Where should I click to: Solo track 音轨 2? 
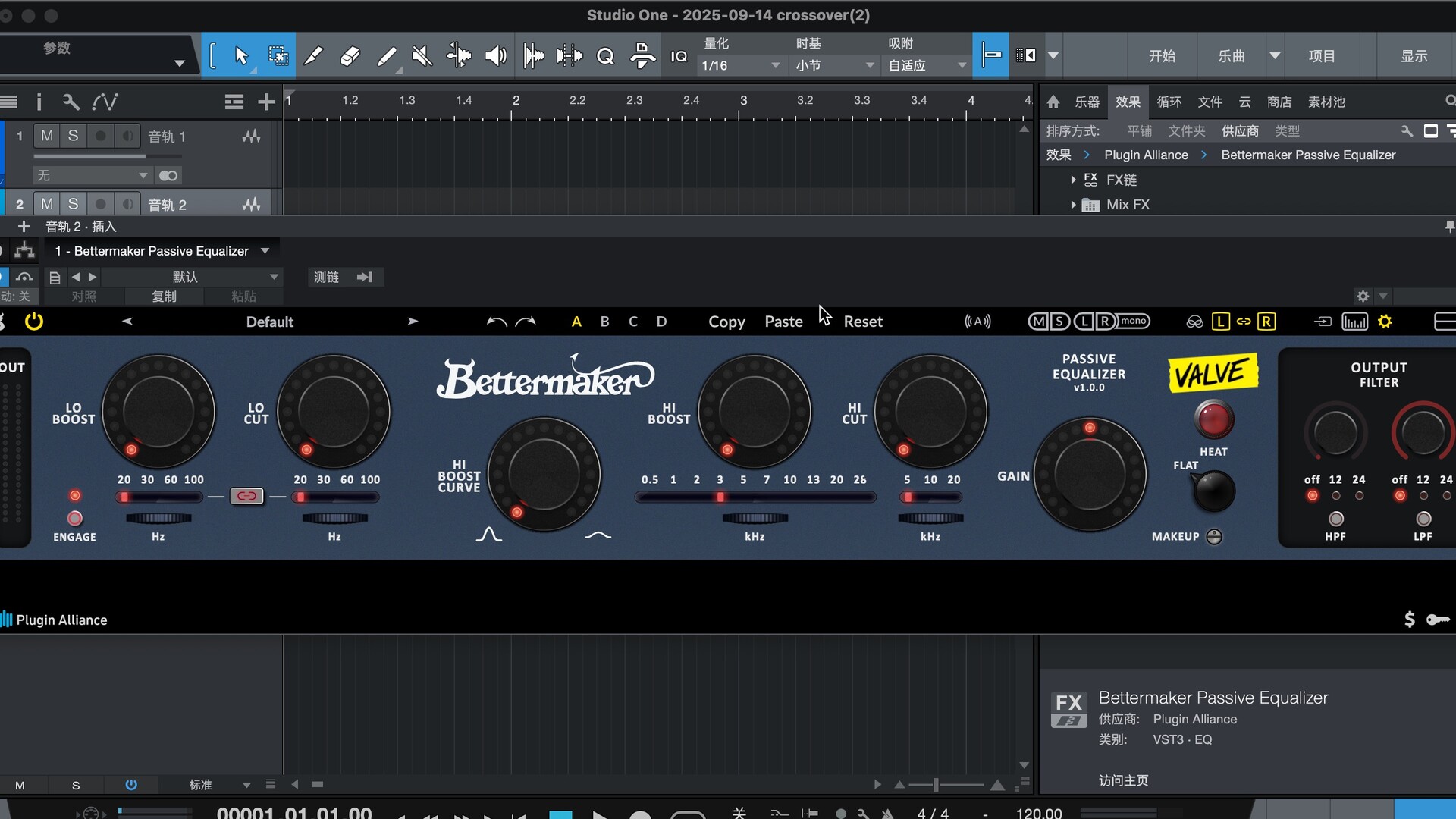[73, 204]
